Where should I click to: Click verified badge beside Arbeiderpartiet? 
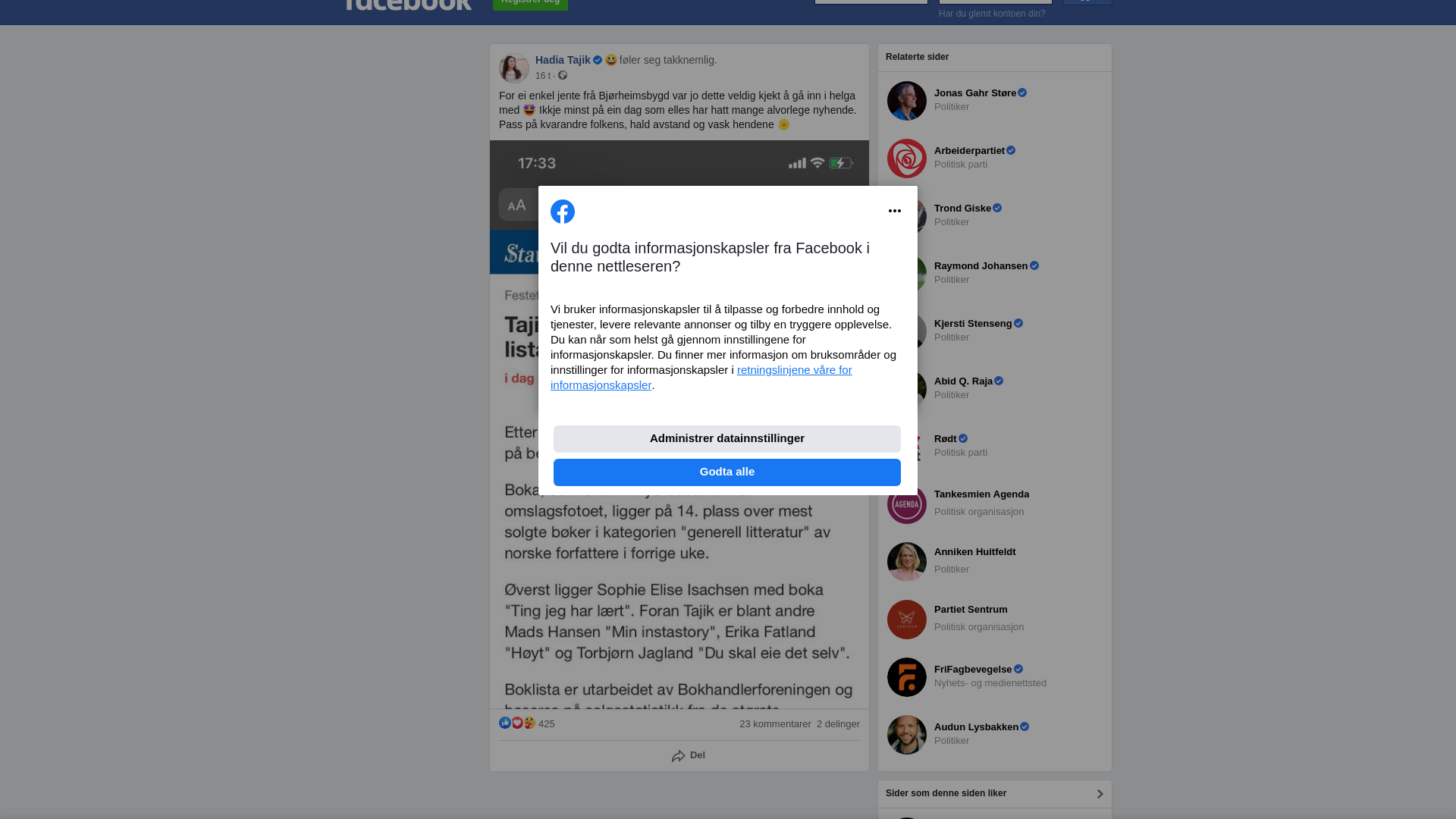[x=1011, y=151]
